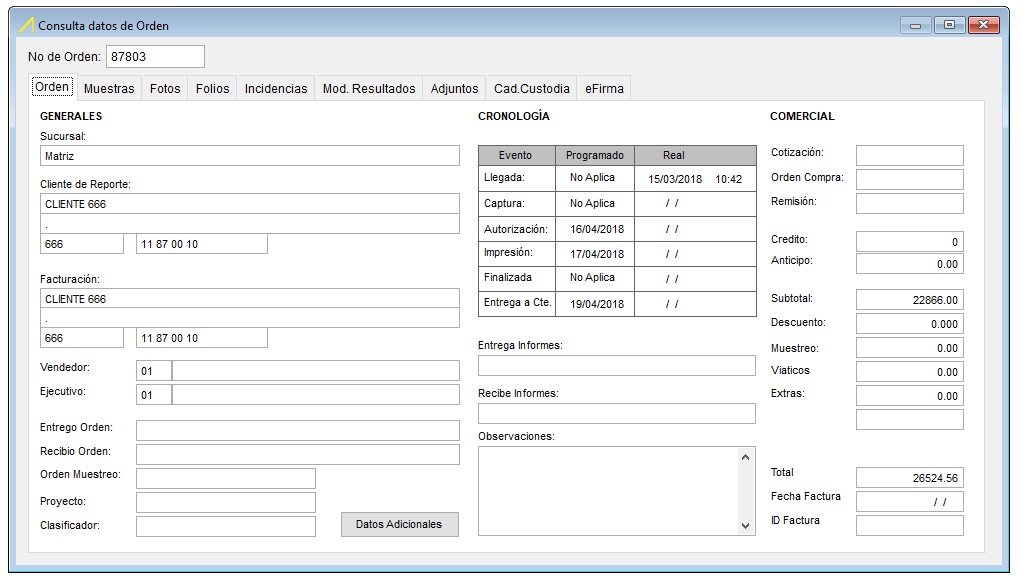The image size is (1023, 582).
Task: Click the Recibe Informes field
Action: coord(617,414)
